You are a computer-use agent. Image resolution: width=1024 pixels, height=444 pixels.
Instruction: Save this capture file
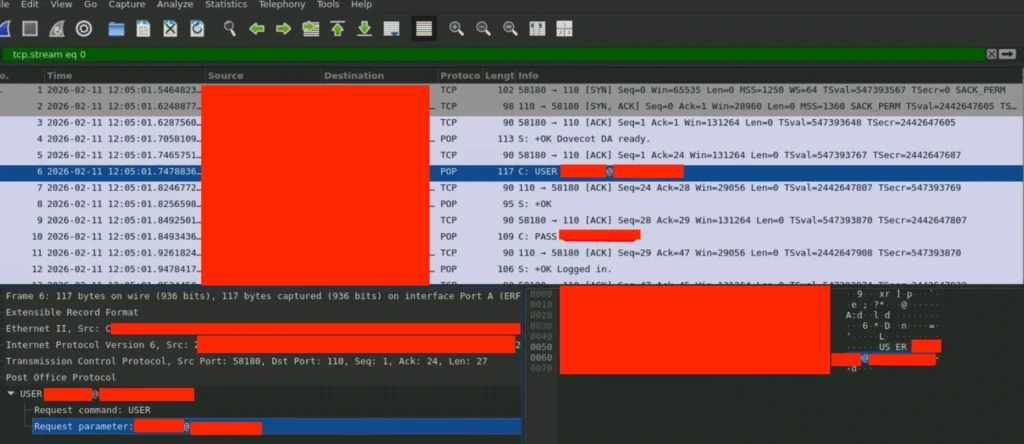143,29
